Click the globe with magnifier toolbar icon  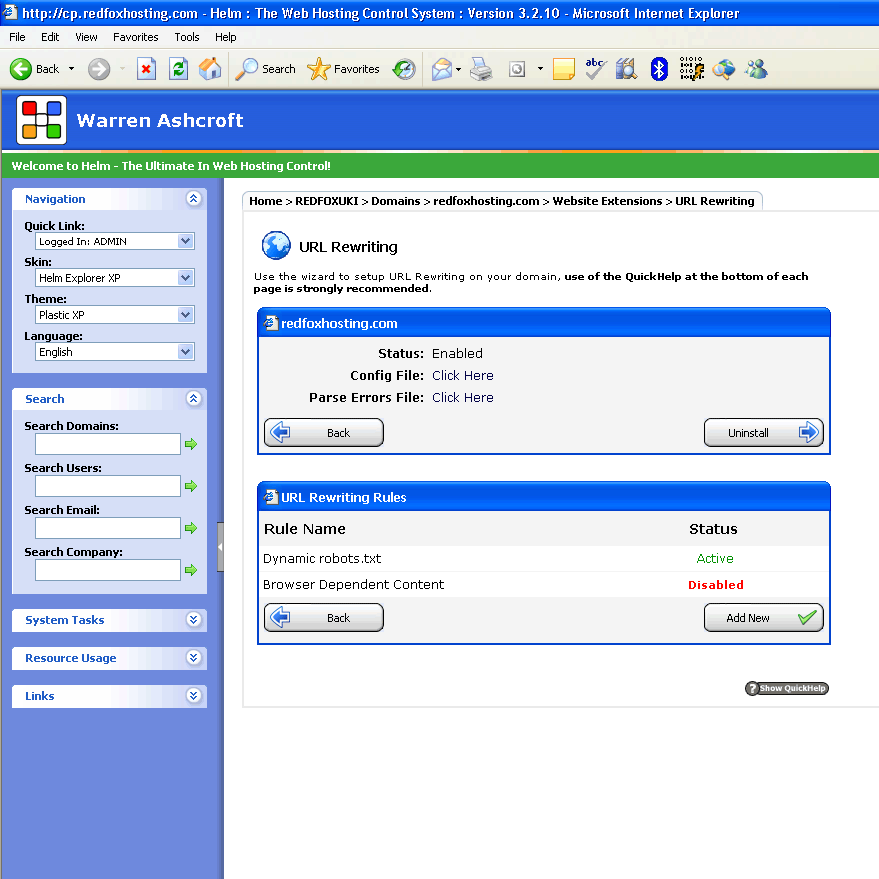pos(724,70)
